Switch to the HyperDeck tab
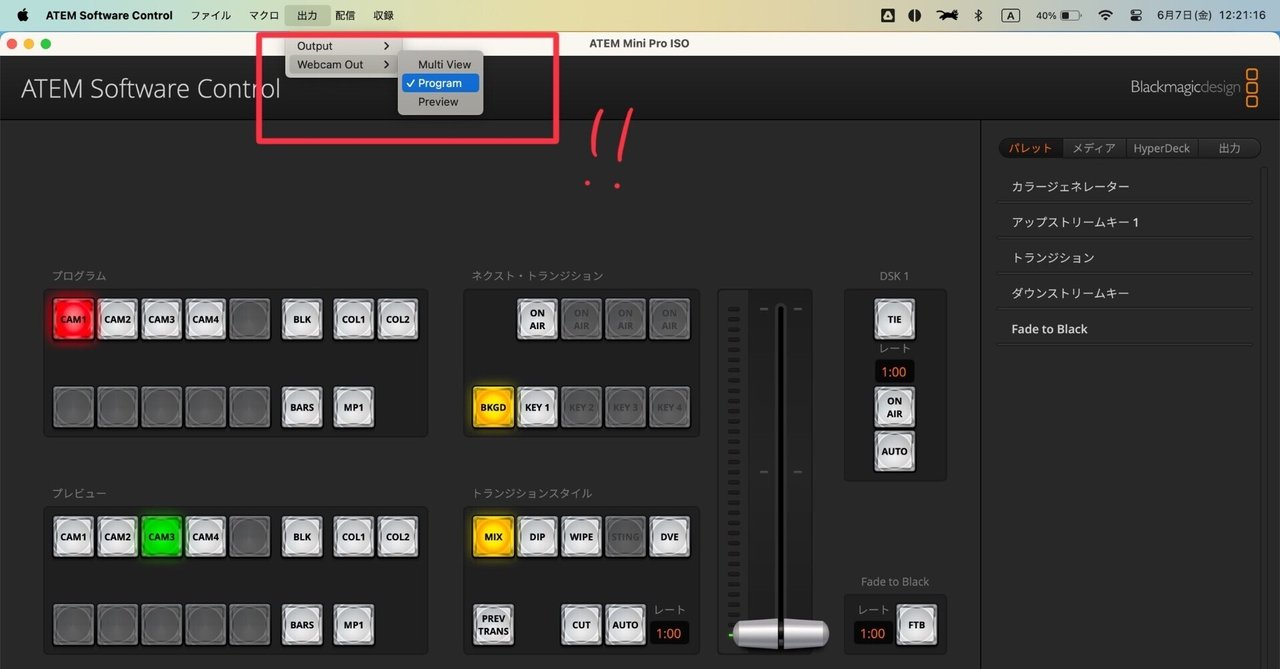 click(1162, 148)
